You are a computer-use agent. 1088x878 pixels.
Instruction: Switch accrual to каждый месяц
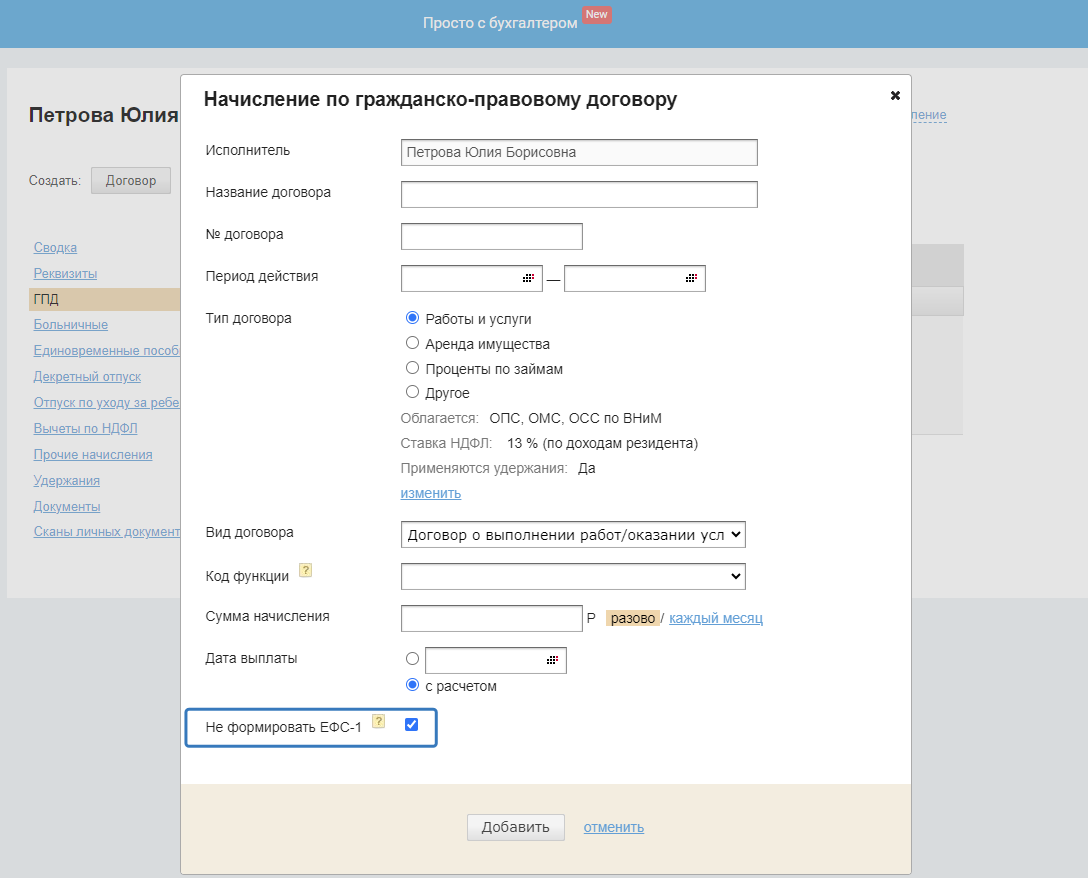pos(716,618)
